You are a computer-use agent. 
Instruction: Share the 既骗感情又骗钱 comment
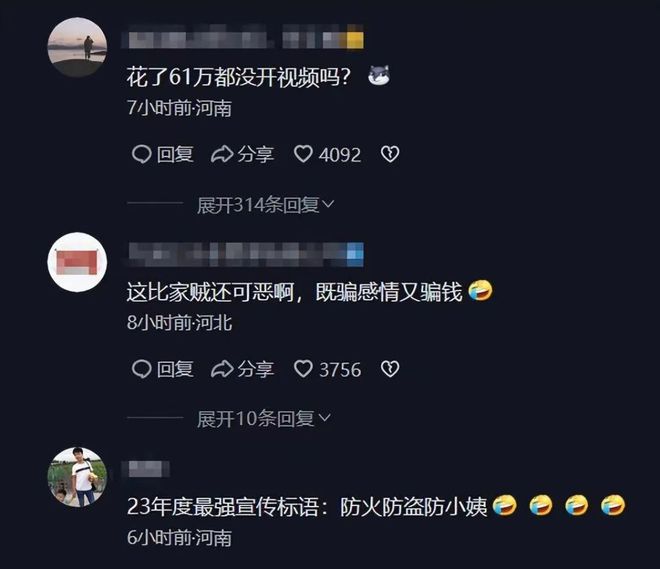pyautogui.click(x=242, y=370)
